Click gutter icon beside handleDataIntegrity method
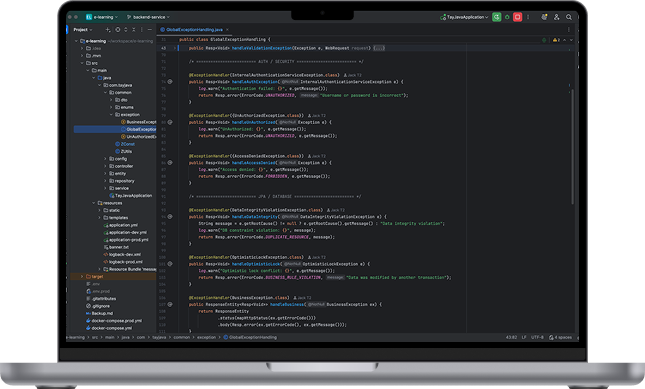Screen dimensions: 645x389 click(170, 217)
